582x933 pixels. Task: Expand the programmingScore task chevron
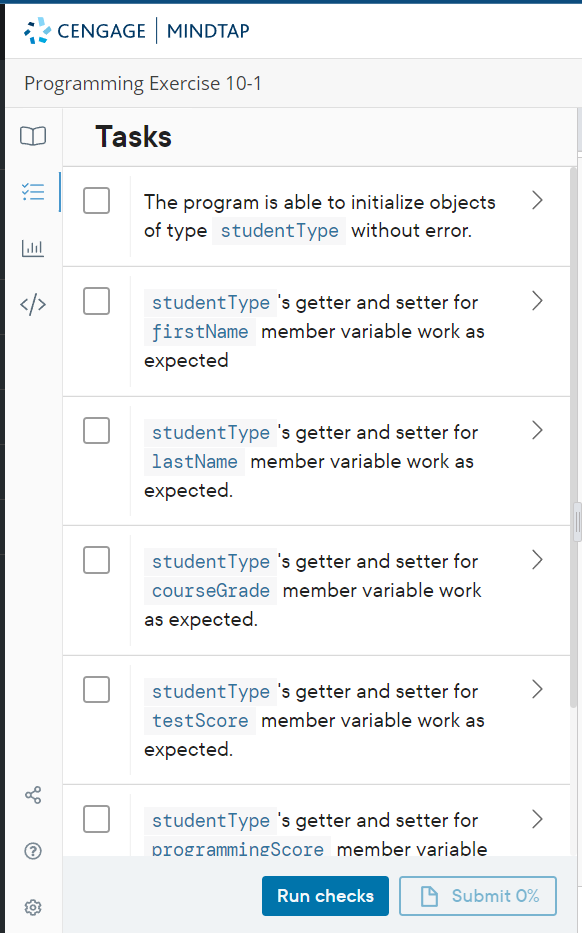point(537,819)
